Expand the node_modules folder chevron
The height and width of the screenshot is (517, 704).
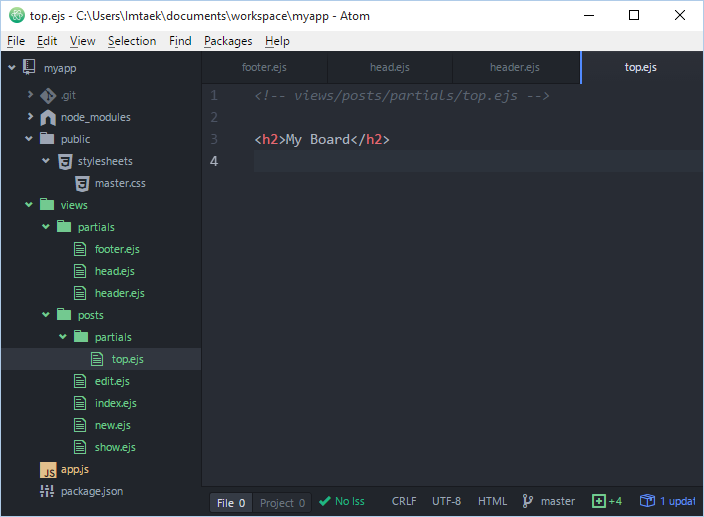coord(31,116)
